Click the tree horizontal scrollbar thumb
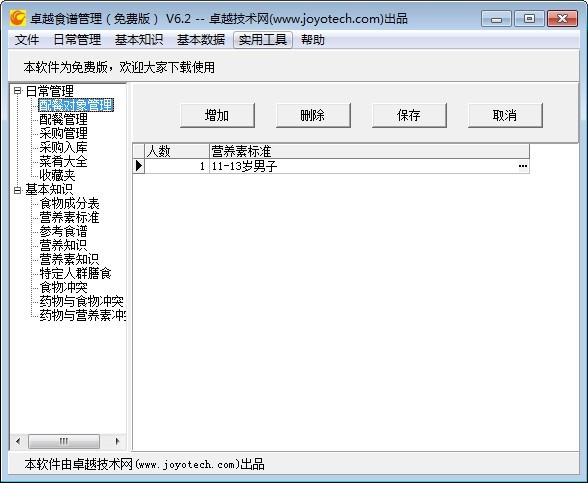 click(x=64, y=441)
